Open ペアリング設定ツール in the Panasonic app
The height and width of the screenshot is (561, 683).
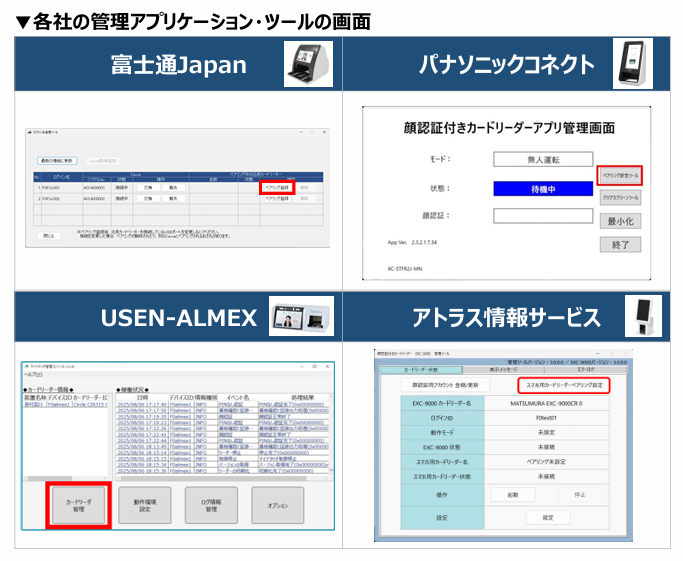(x=619, y=175)
